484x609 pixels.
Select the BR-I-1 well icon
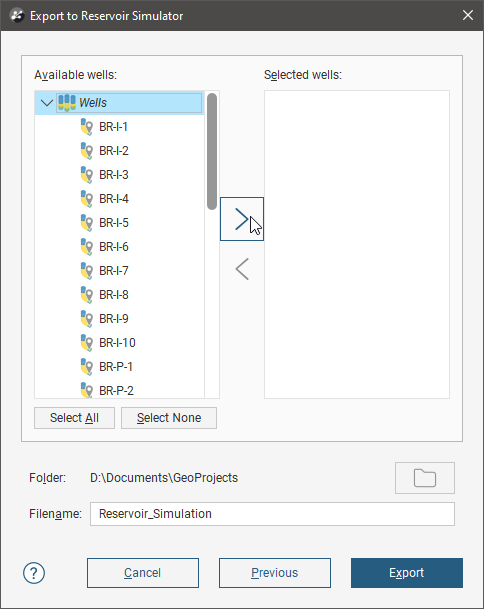(87, 127)
